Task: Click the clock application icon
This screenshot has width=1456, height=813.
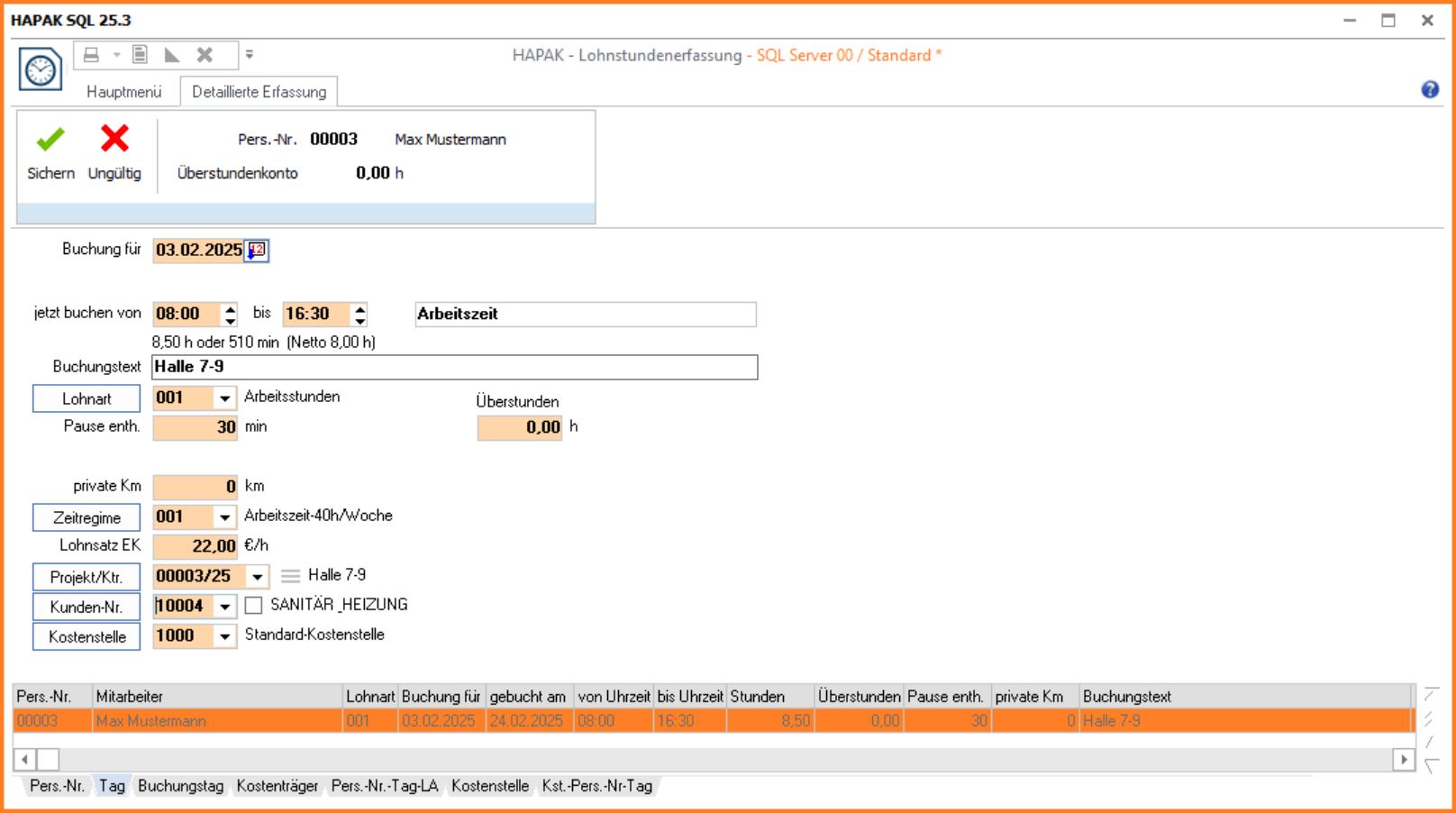Action: [41, 69]
